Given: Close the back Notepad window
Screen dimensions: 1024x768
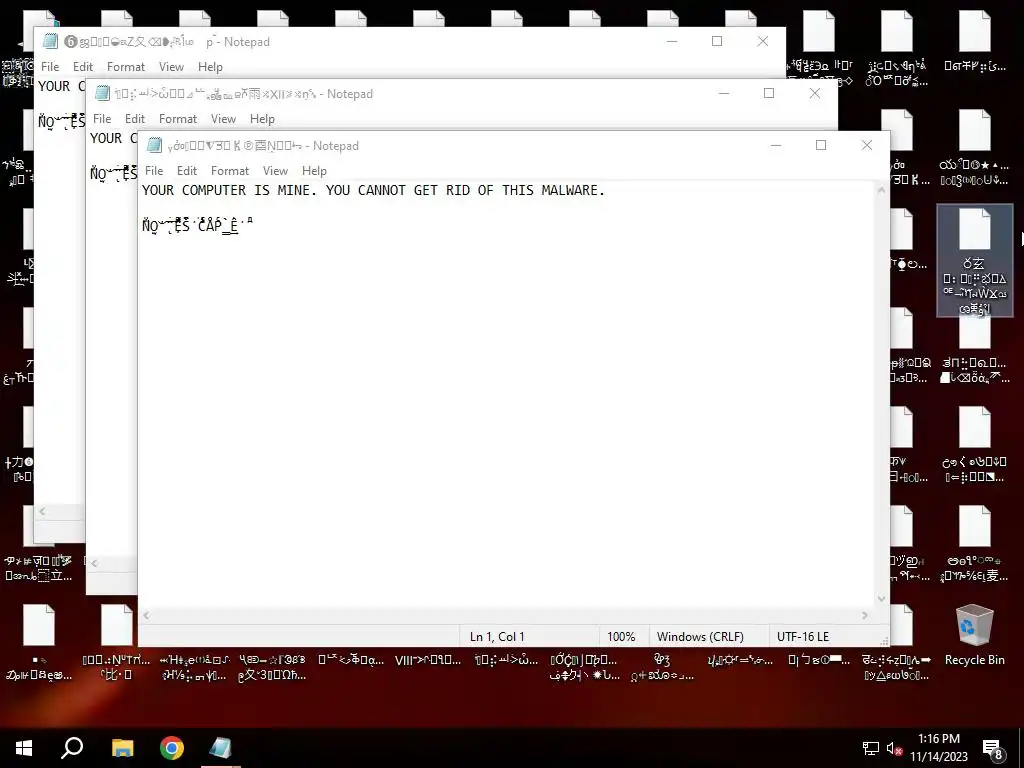Looking at the screenshot, I should (x=762, y=41).
